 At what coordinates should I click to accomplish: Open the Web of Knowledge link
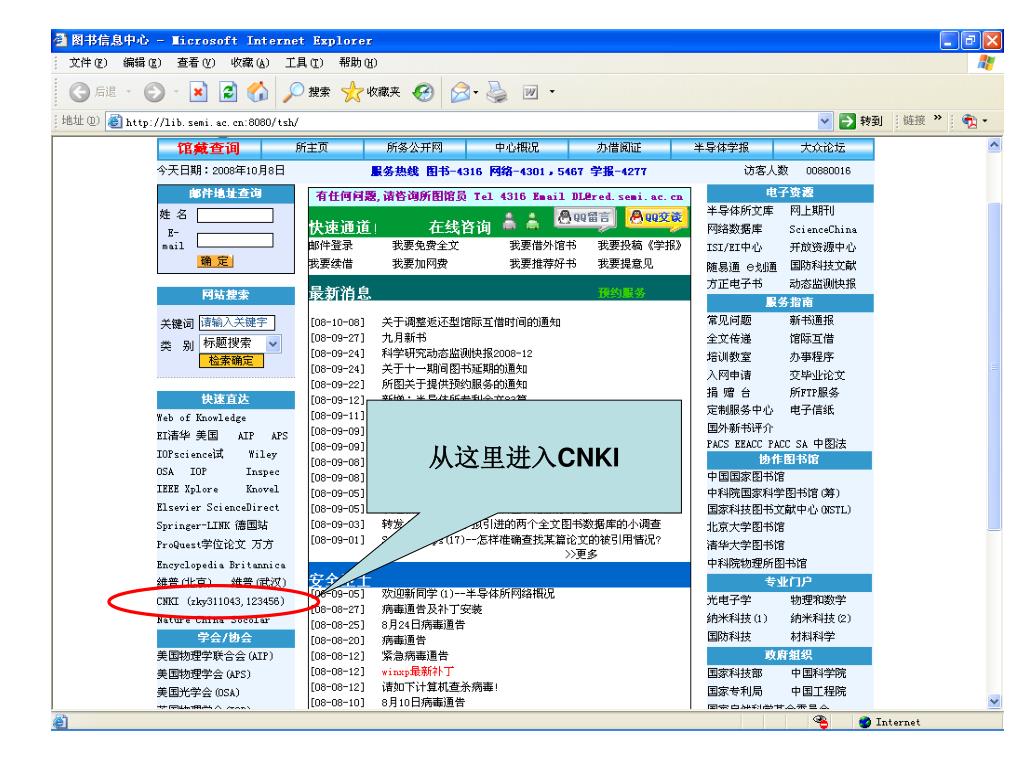pyautogui.click(x=201, y=418)
